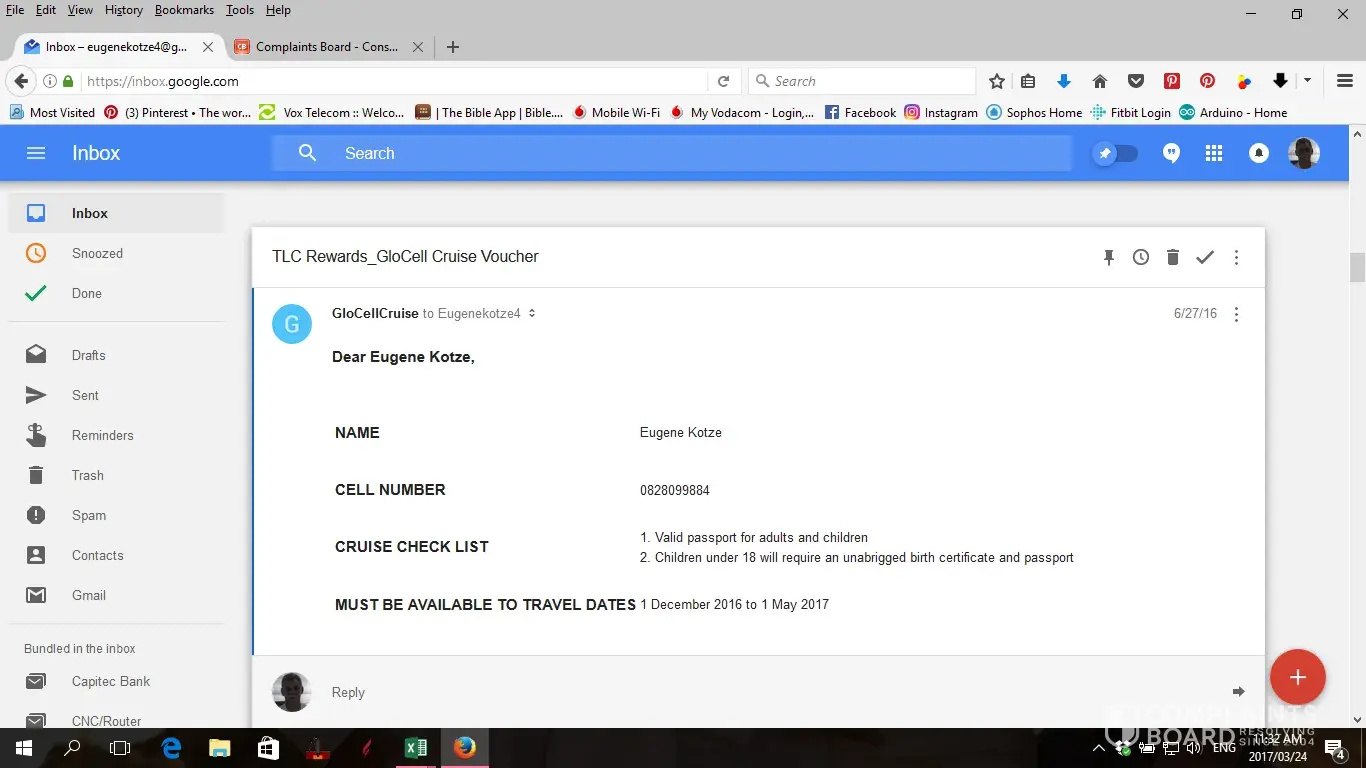The height and width of the screenshot is (768, 1366).
Task: Delete the email using the trash icon
Action: [x=1173, y=258]
